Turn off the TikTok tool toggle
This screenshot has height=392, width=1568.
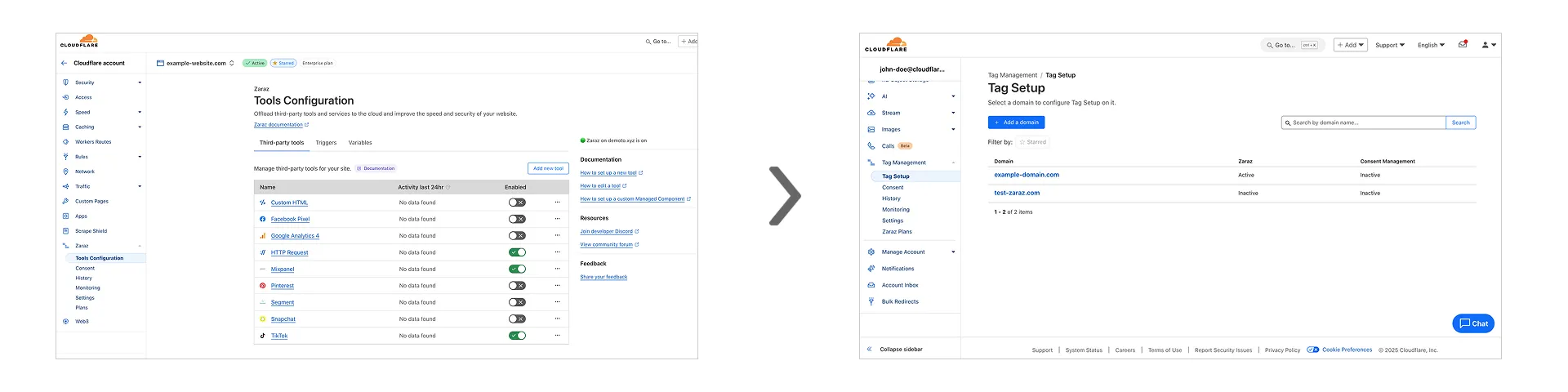pyautogui.click(x=517, y=336)
